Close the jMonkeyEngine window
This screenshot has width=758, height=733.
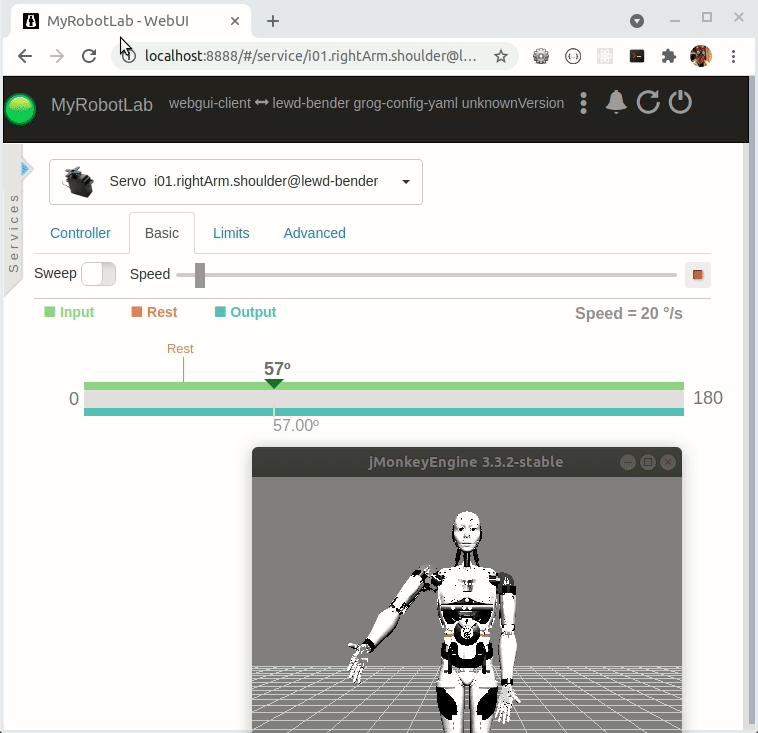pyautogui.click(x=668, y=462)
